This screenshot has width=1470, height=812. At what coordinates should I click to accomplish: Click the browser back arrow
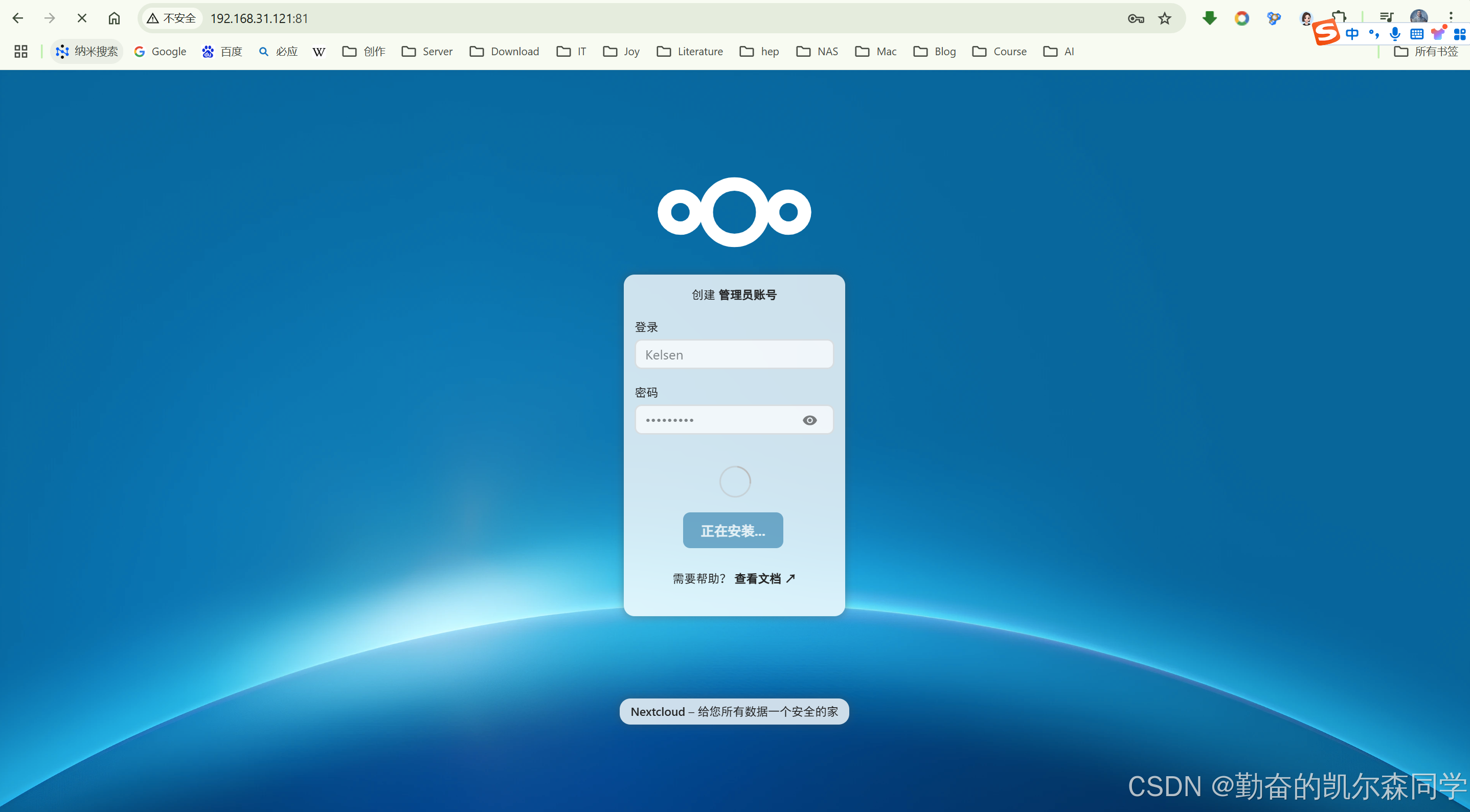(18, 18)
